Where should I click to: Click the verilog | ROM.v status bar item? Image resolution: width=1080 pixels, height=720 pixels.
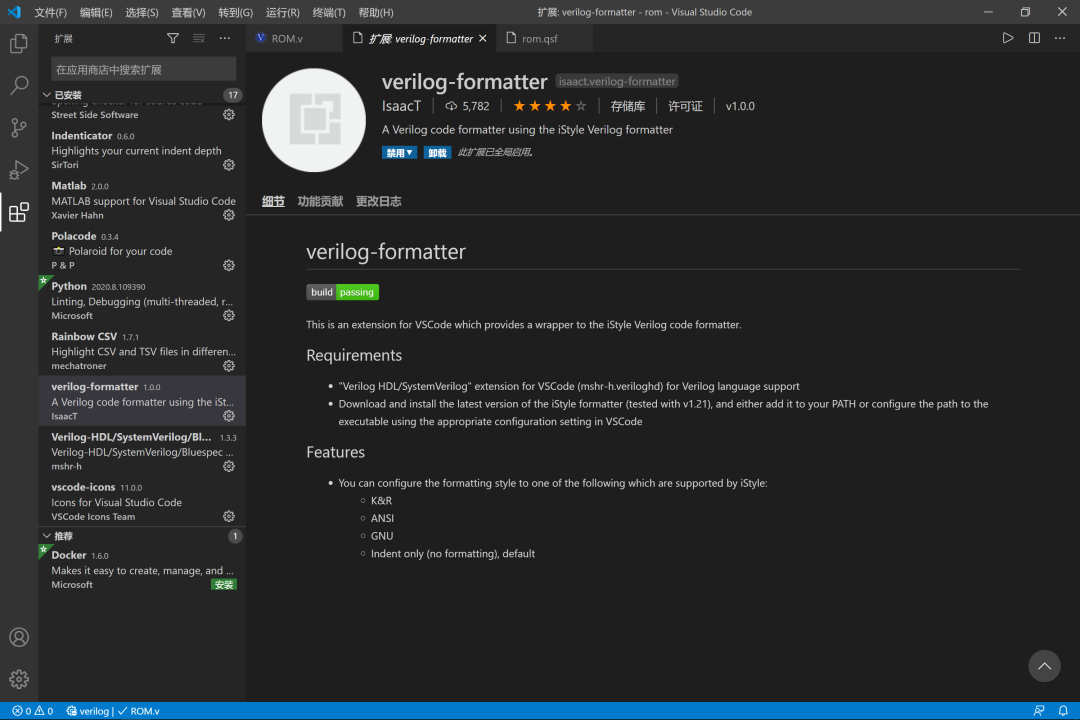pyautogui.click(x=113, y=711)
